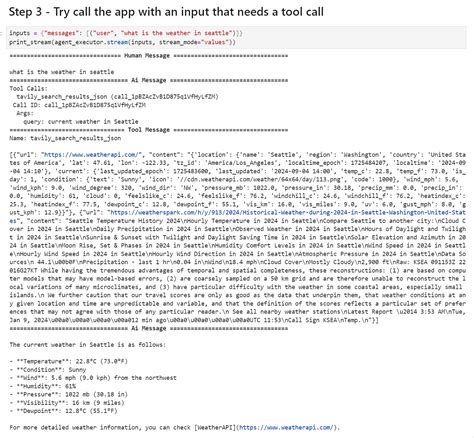Click the Dewpoint 12.8°C result line
This screenshot has width=474, height=438.
[63, 411]
